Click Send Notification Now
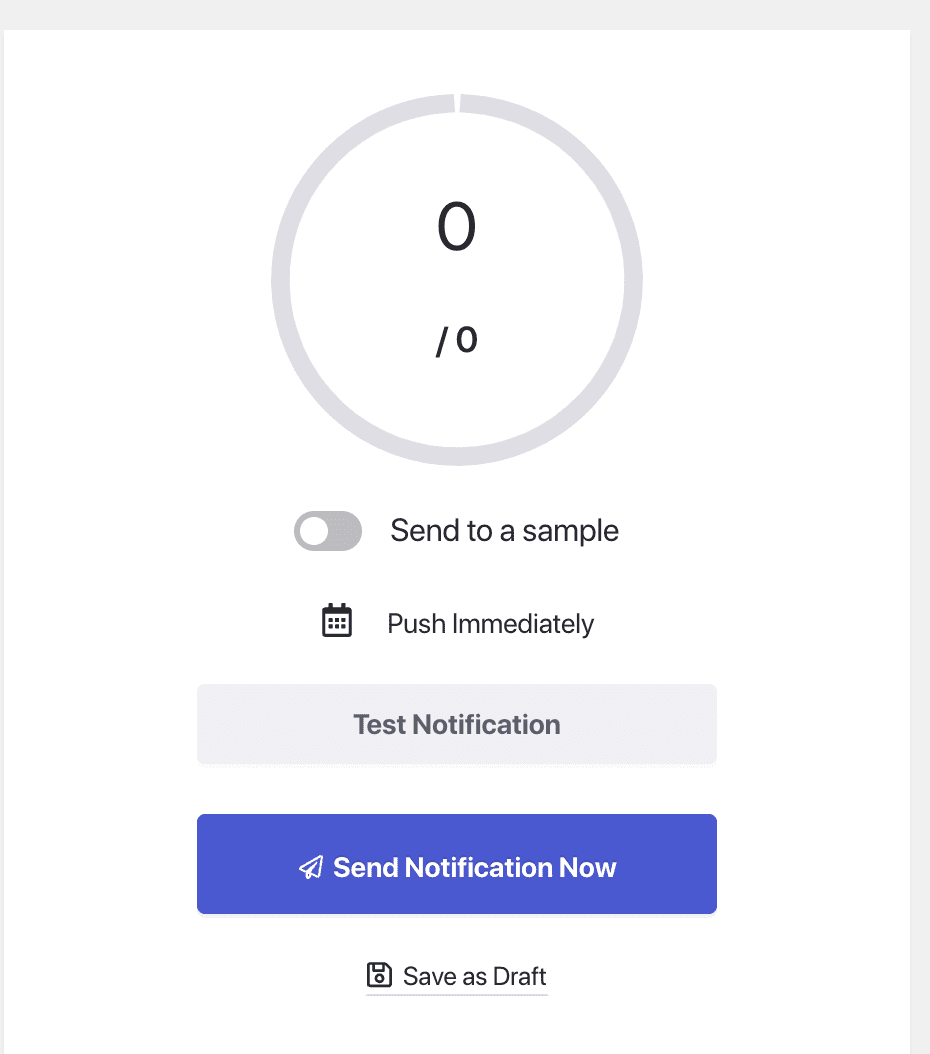Image resolution: width=930 pixels, height=1054 pixels. [x=456, y=864]
